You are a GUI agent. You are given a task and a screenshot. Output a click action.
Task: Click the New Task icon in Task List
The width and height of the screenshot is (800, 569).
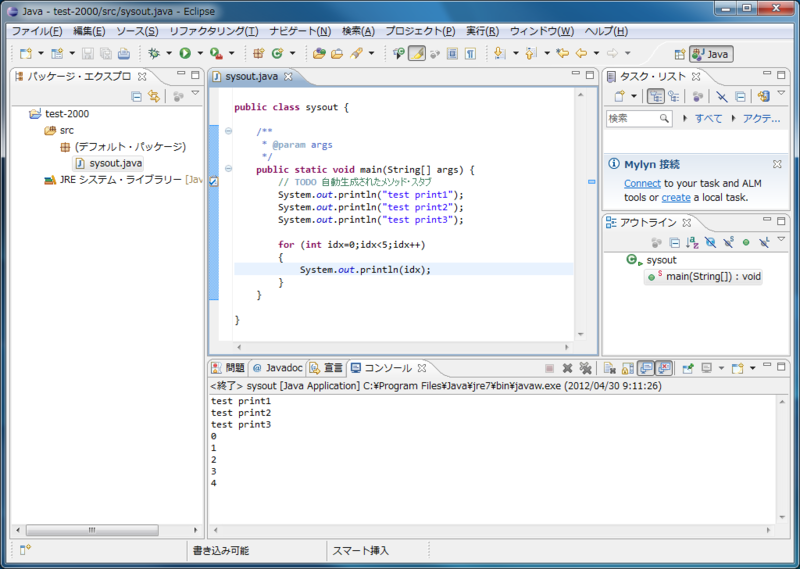click(x=619, y=96)
